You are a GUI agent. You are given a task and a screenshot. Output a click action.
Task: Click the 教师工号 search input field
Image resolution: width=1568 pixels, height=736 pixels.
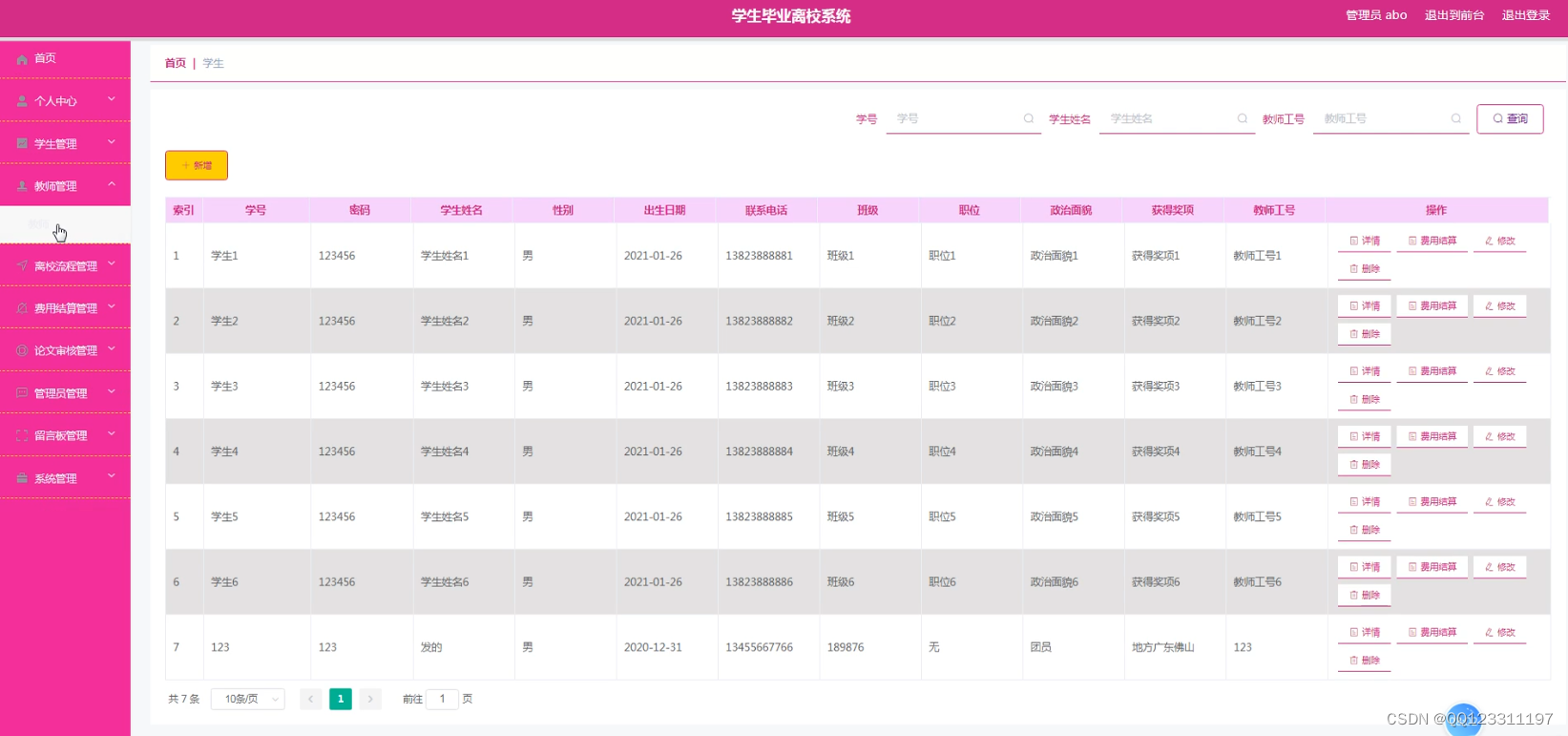point(1390,118)
